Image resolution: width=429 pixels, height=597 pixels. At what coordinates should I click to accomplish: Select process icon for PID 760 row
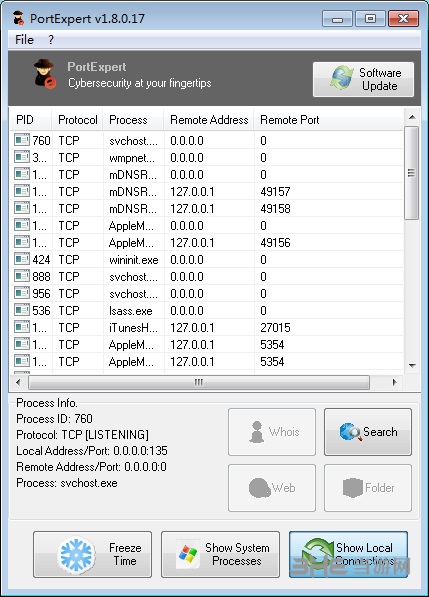22,140
